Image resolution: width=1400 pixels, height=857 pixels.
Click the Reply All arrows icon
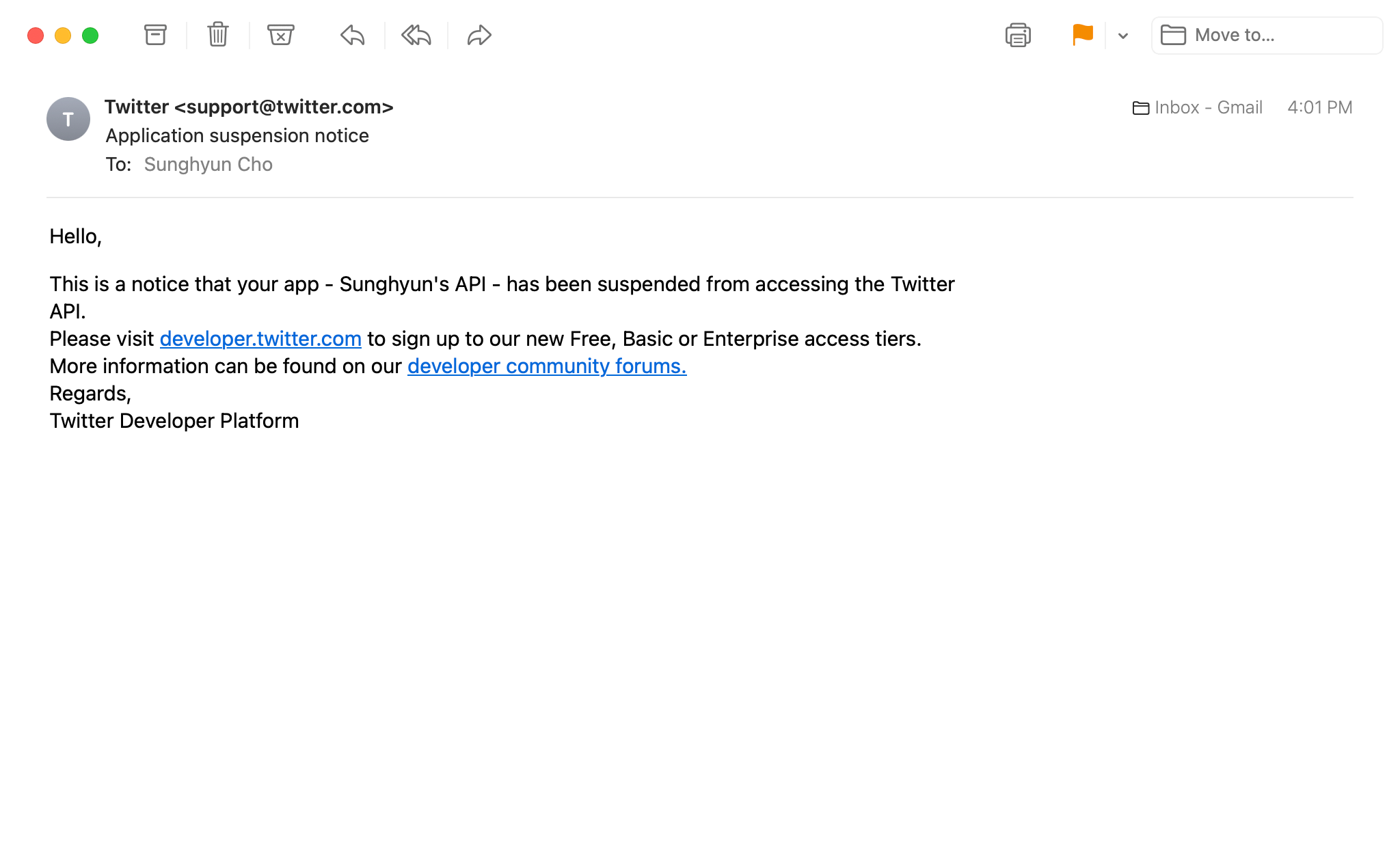[416, 35]
